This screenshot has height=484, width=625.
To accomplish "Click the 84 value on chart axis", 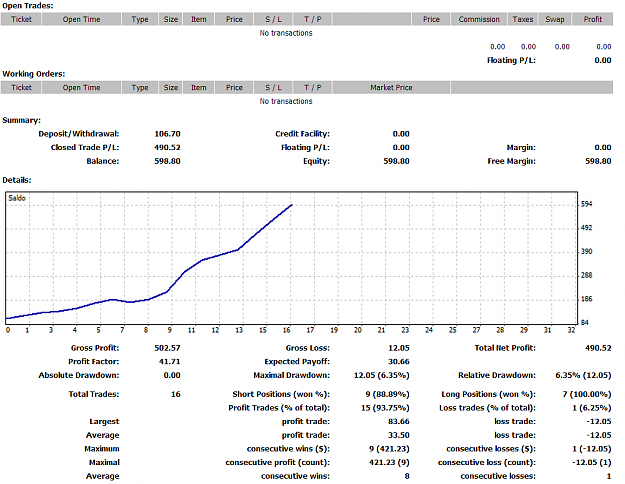I will point(585,323).
